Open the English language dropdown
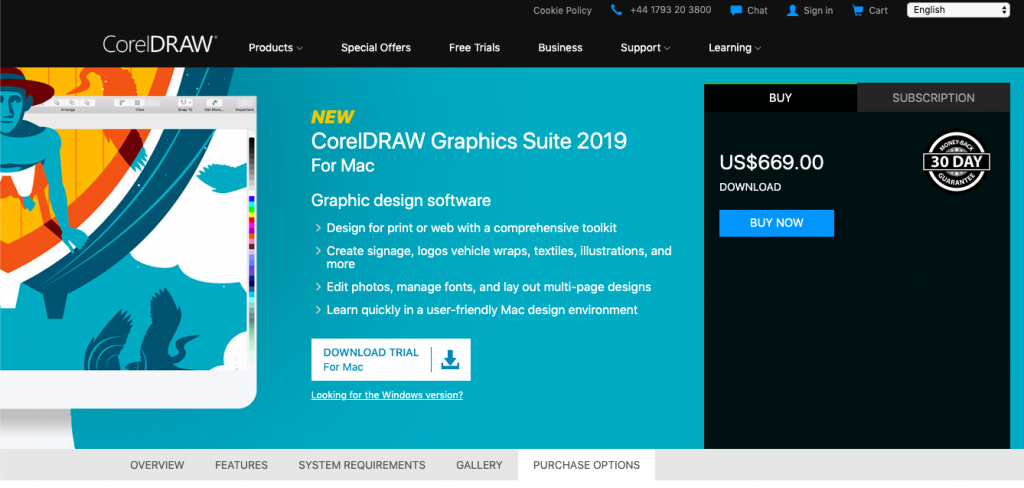1024x488 pixels. pyautogui.click(x=958, y=10)
